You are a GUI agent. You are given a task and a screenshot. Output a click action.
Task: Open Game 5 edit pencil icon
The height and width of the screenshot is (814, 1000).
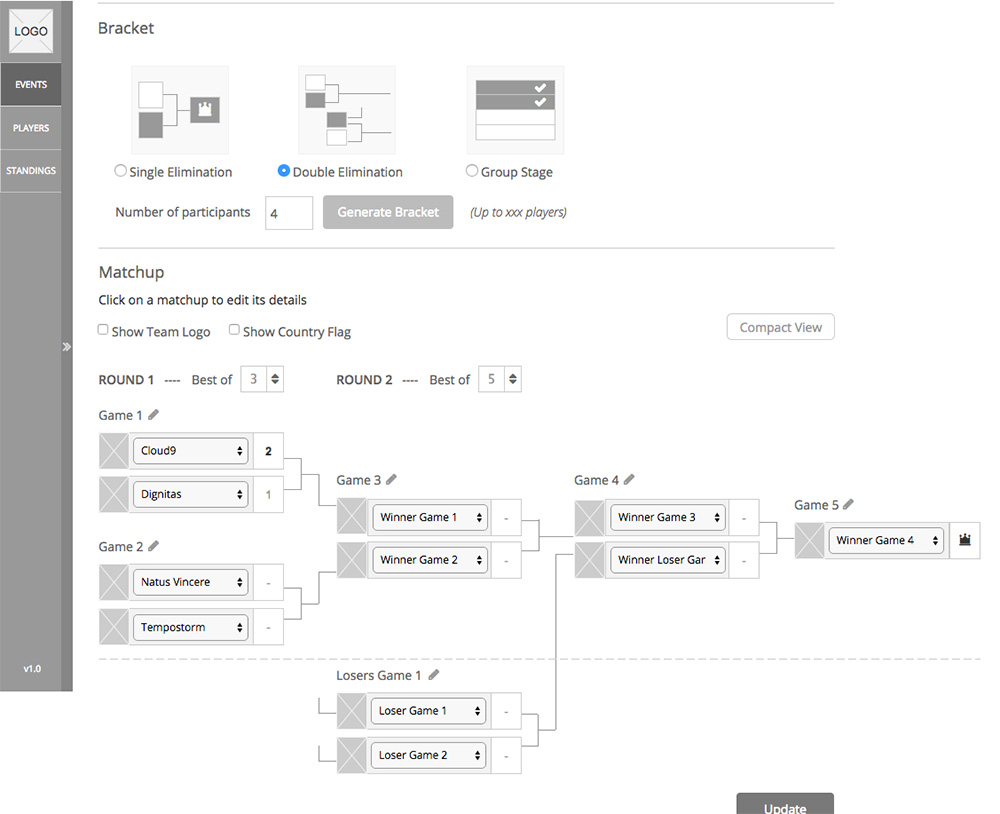849,504
